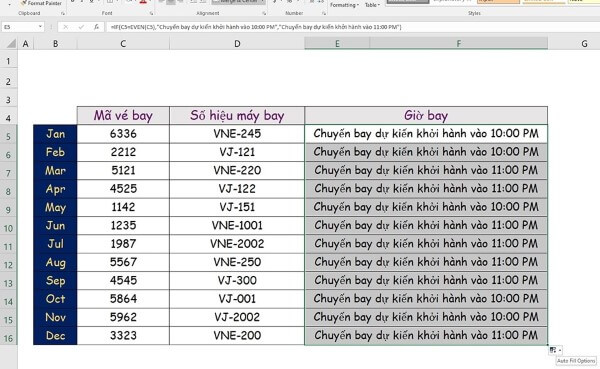Click the 'Giờ bay' header cell

426,116
